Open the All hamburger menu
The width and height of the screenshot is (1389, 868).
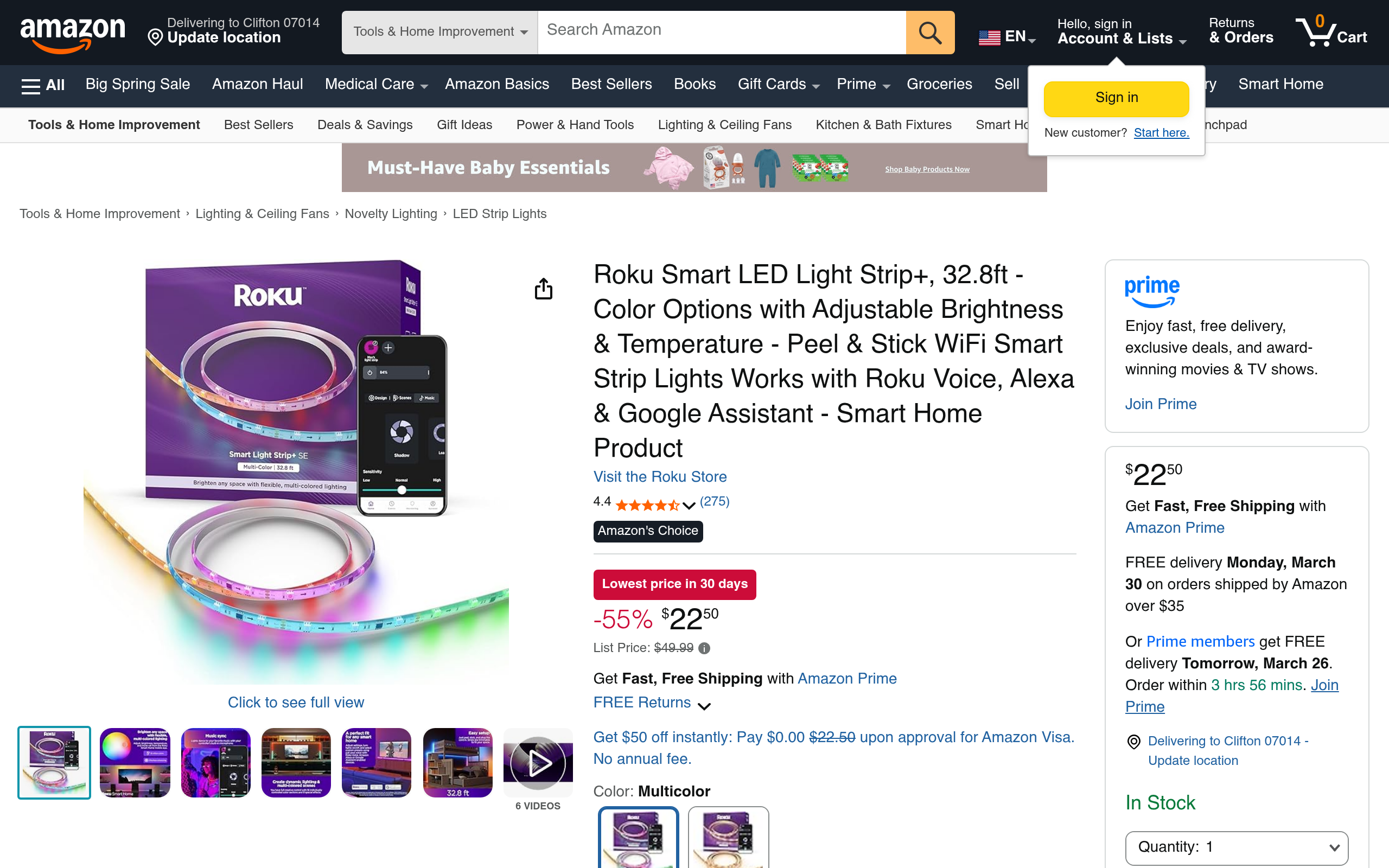point(43,85)
